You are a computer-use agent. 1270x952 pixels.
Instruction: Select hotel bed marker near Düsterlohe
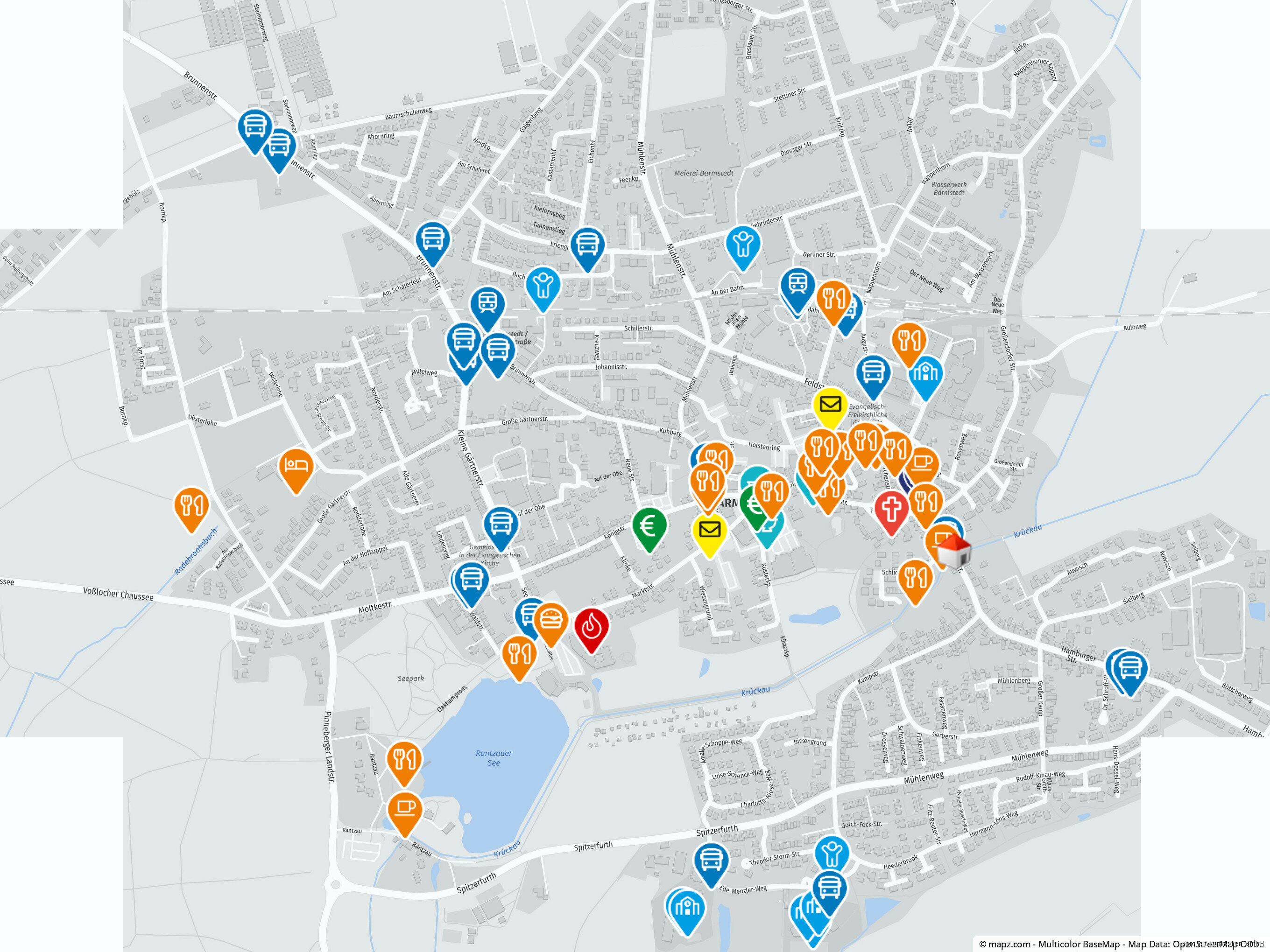(x=296, y=471)
